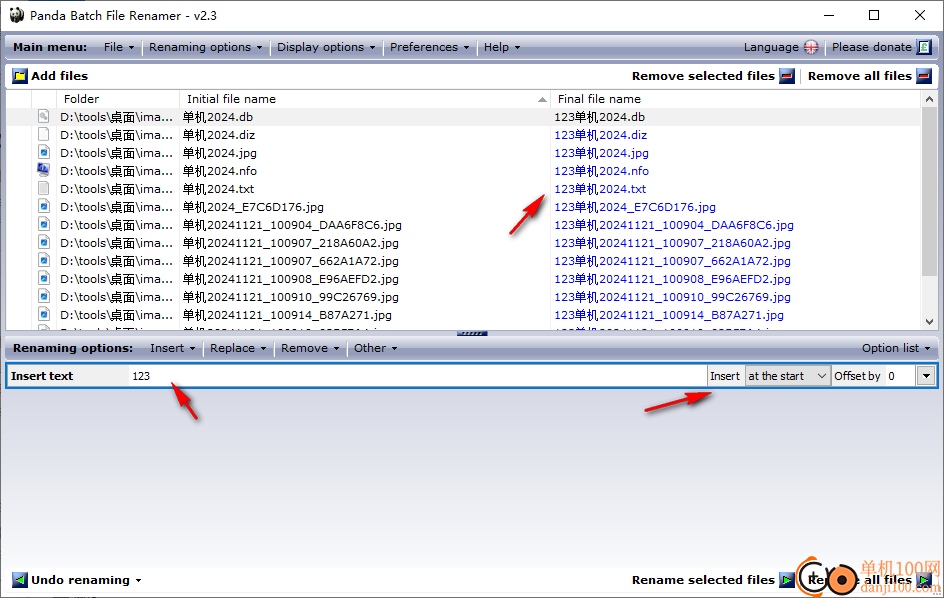This screenshot has width=944, height=598.
Task: Click Remove all files button
Action: tap(869, 76)
